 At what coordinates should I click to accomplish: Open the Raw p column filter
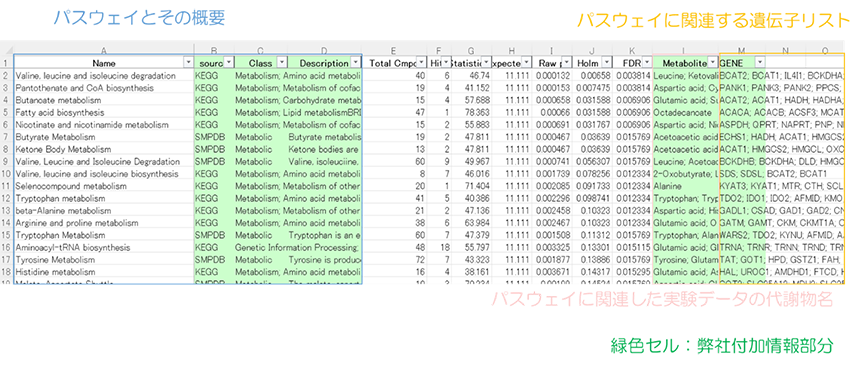point(565,62)
